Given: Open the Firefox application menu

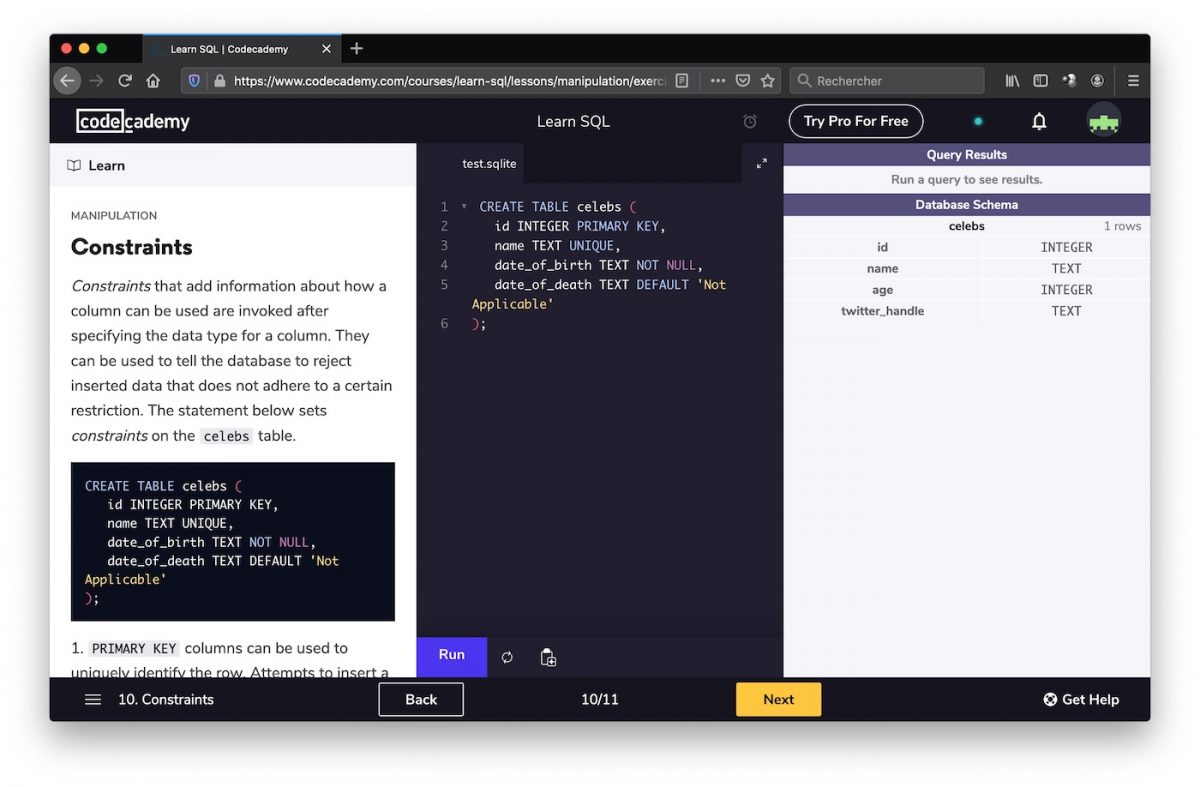Looking at the screenshot, I should coord(1133,80).
